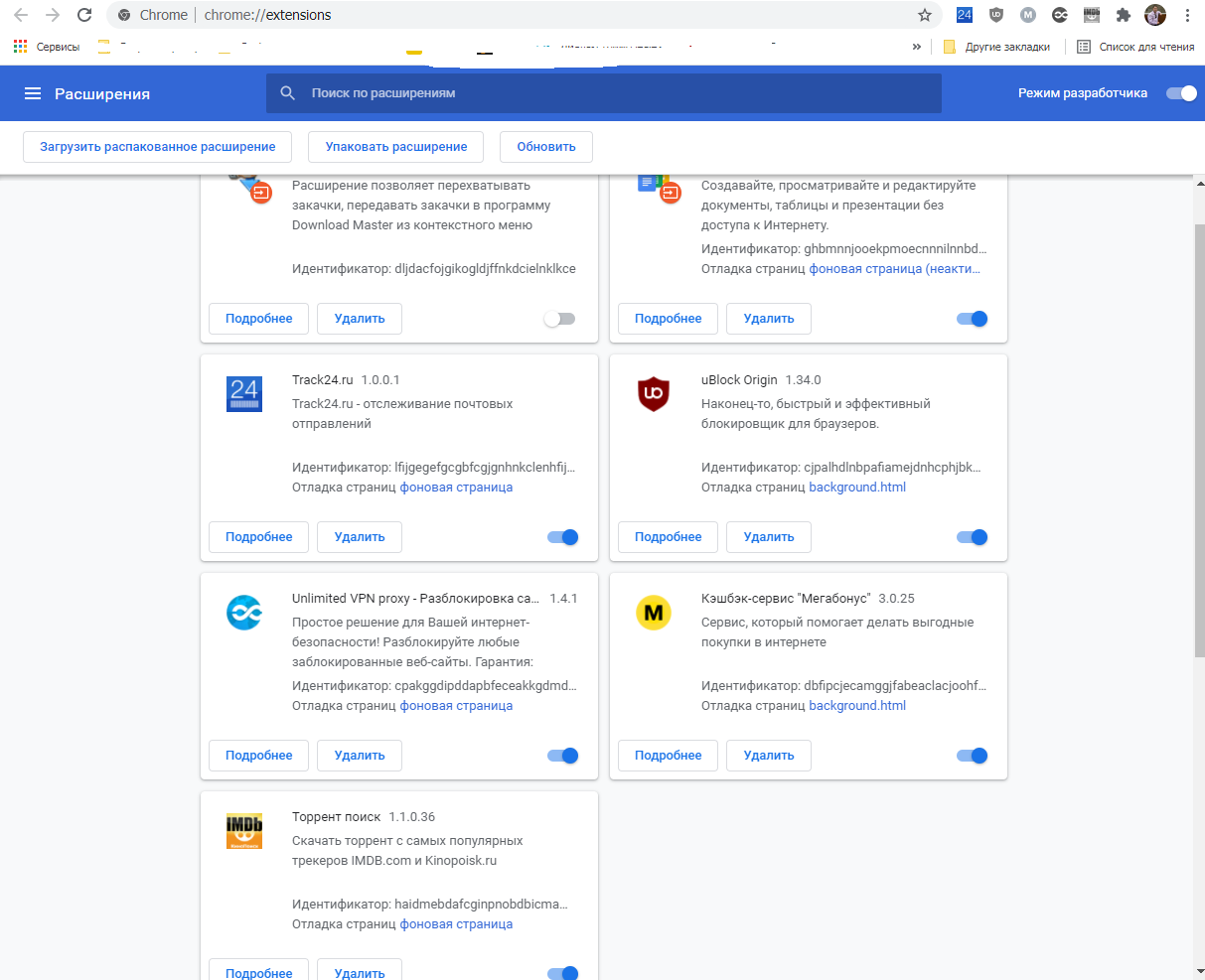The height and width of the screenshot is (980, 1205).
Task: Open Unlimited VPN фоновая страница link
Action: (x=456, y=706)
